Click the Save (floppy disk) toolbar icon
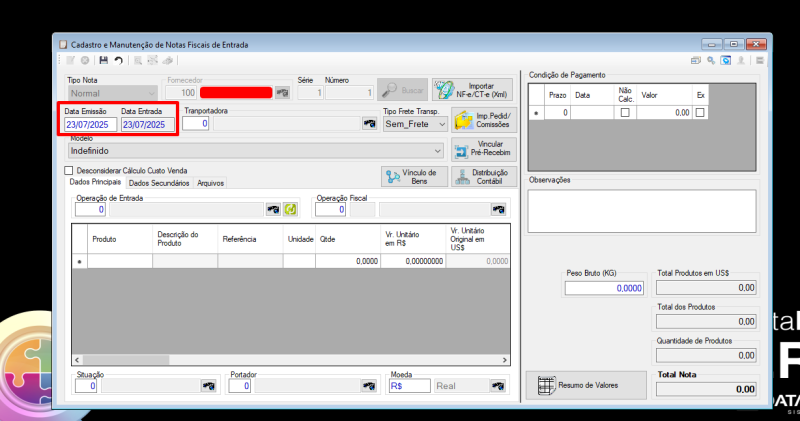Viewport: 800px width, 421px height. pos(104,61)
